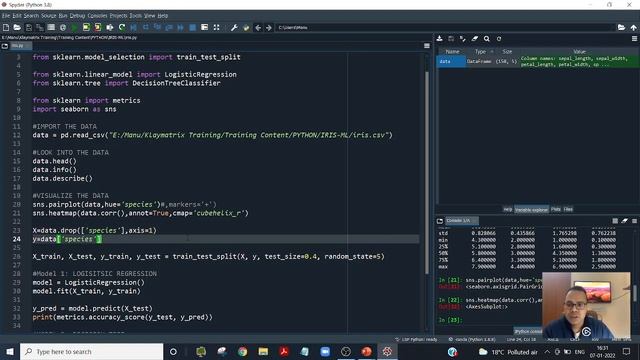Open the Tools menu

[x=136, y=16]
